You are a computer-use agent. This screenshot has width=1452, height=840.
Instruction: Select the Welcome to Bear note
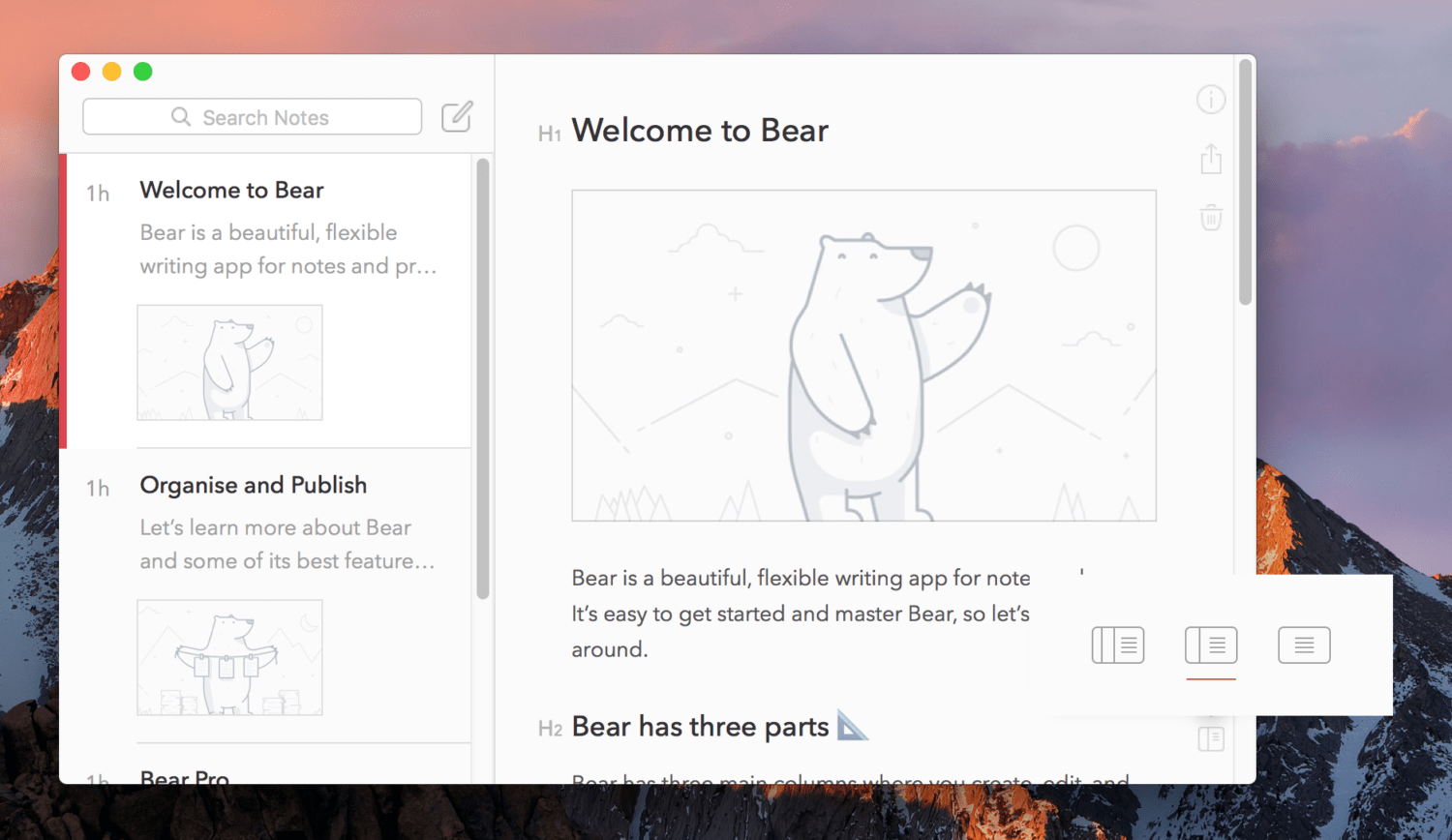coord(231,191)
